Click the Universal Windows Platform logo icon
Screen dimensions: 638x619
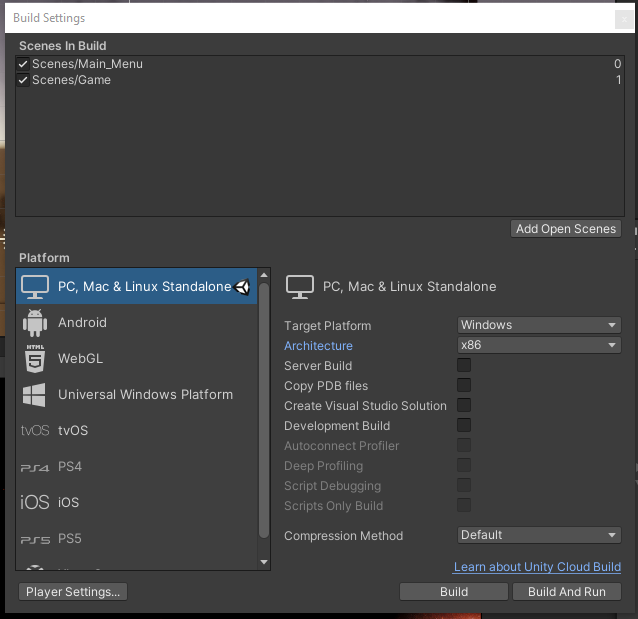coord(34,395)
